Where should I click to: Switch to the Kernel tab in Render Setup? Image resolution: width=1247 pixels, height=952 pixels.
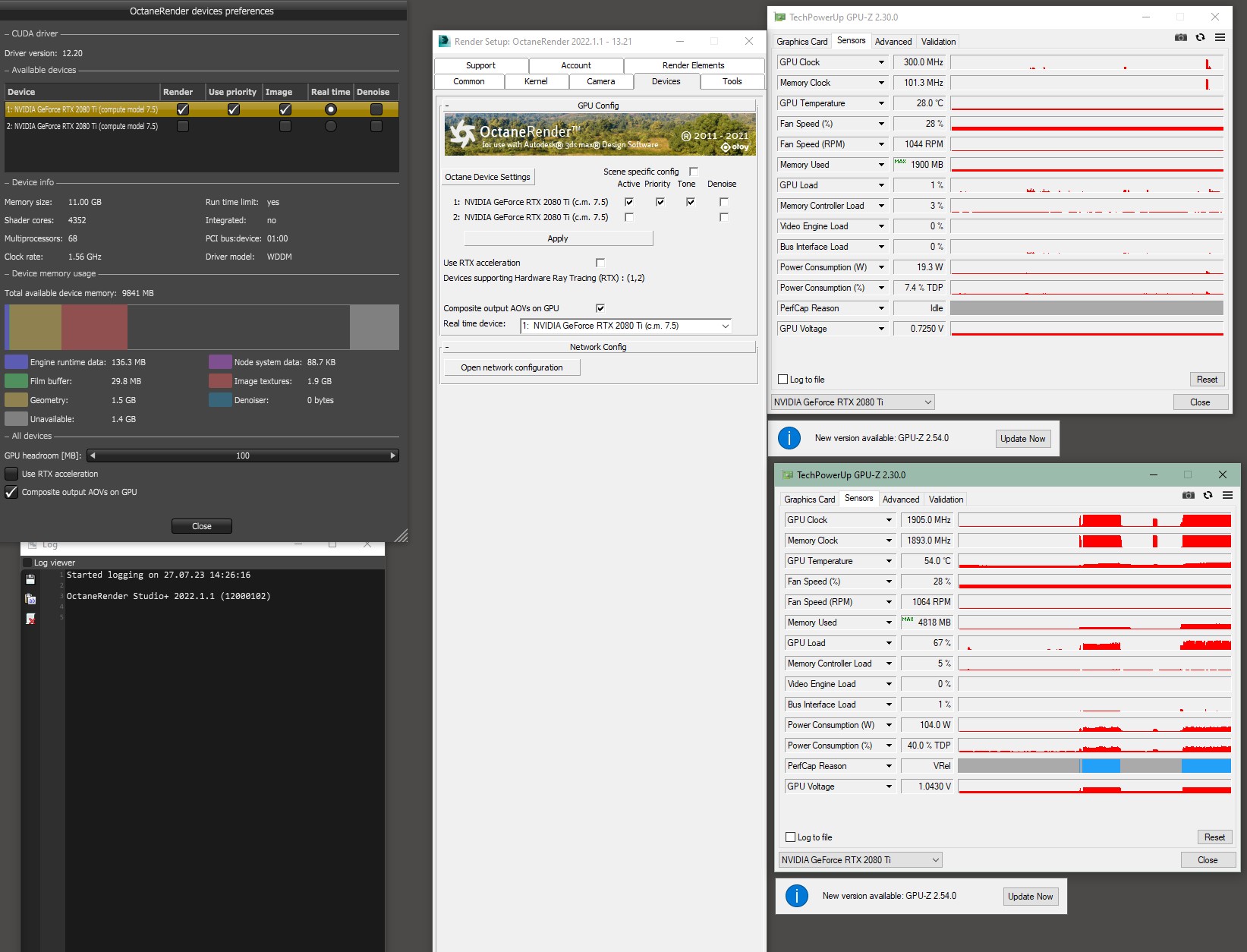tap(536, 81)
